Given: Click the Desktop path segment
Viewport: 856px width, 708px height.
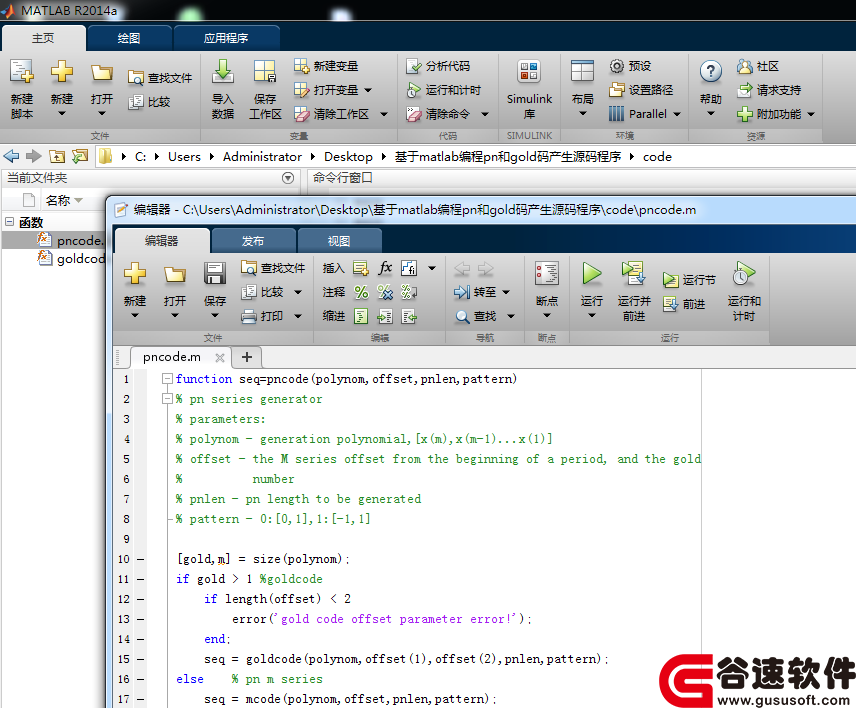Looking at the screenshot, I should pyautogui.click(x=348, y=157).
